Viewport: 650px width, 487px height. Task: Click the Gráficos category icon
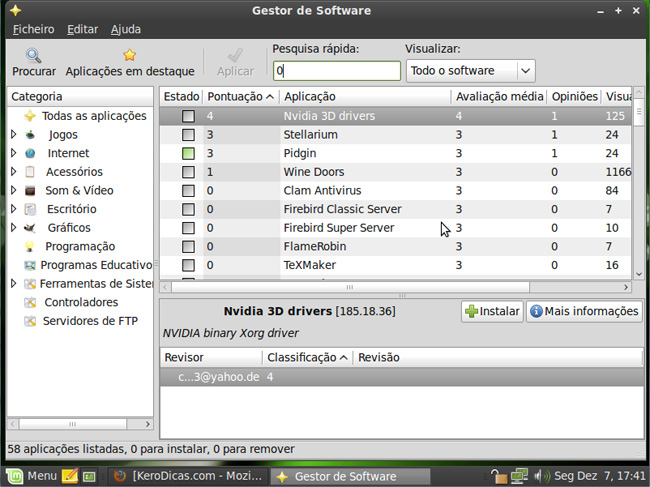(x=30, y=228)
